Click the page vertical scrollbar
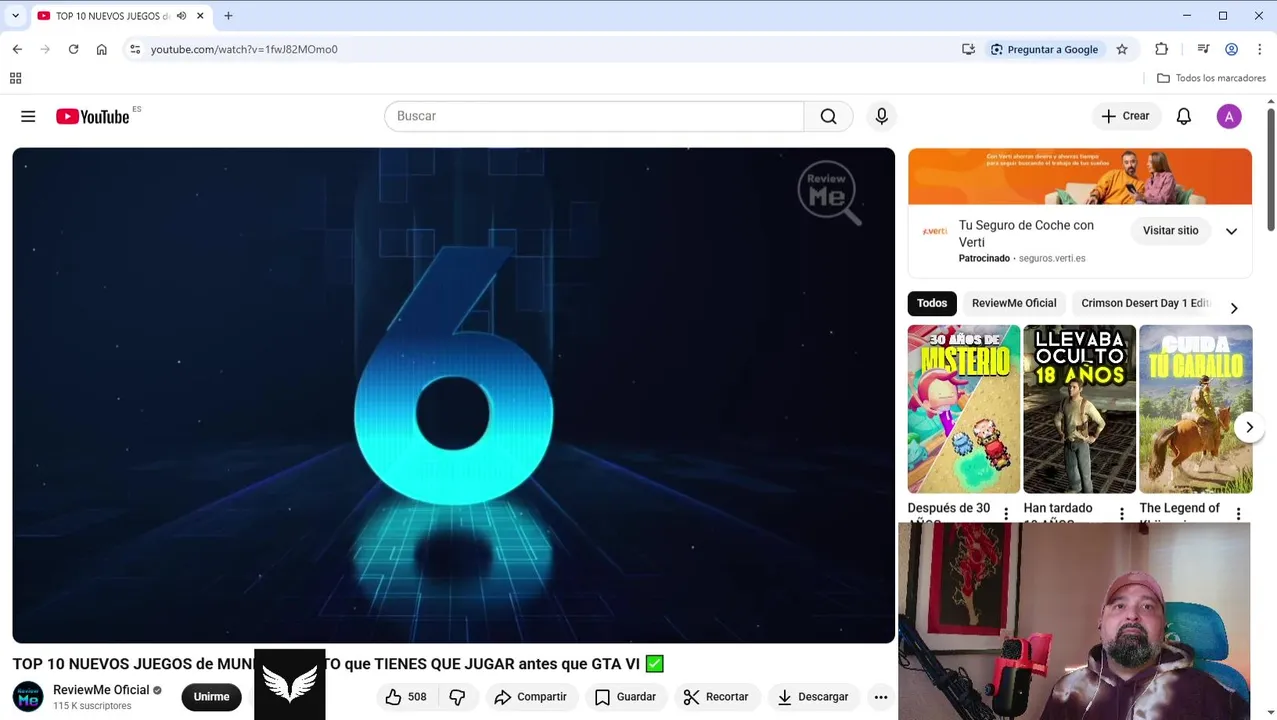The width and height of the screenshot is (1277, 720). click(1271, 170)
